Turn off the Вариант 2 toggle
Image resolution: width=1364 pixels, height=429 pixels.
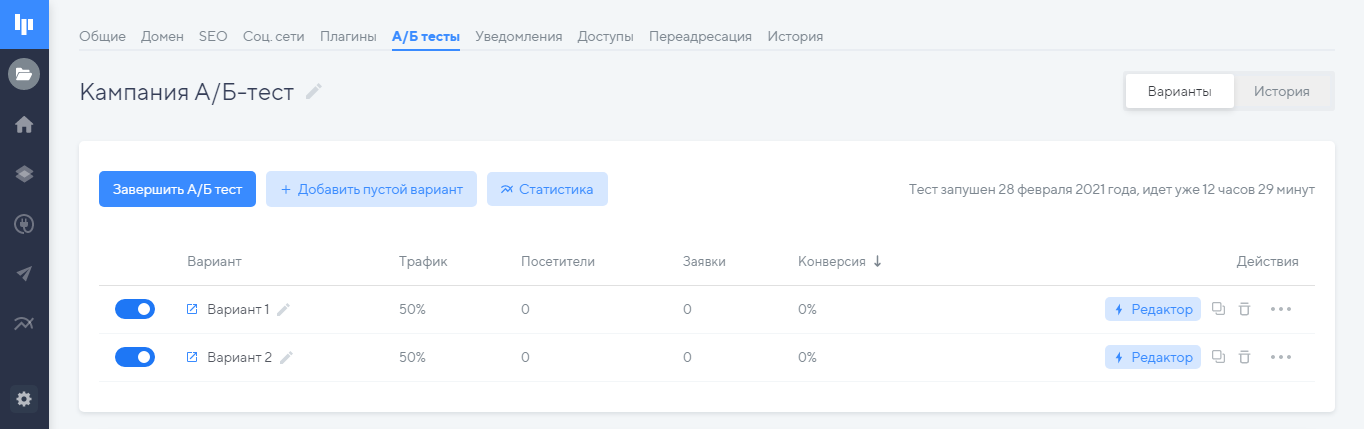click(x=135, y=357)
